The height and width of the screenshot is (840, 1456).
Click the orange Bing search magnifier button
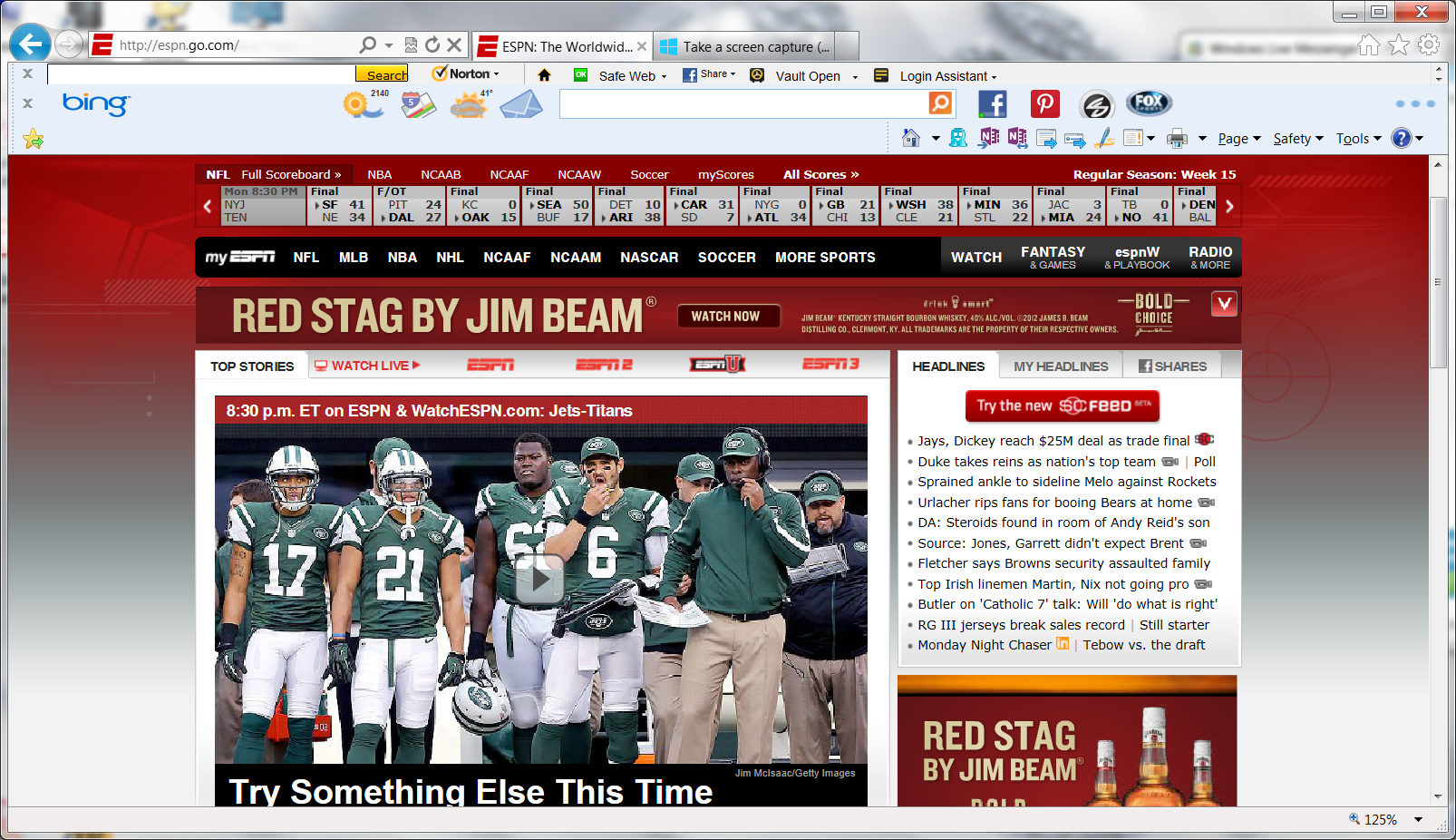[x=940, y=103]
